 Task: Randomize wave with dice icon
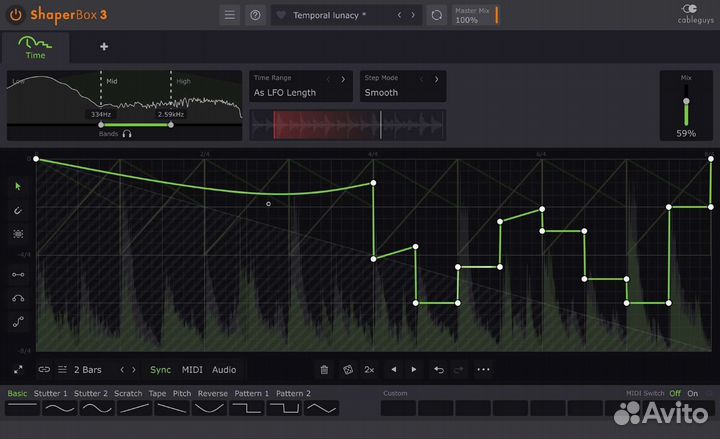(x=348, y=370)
